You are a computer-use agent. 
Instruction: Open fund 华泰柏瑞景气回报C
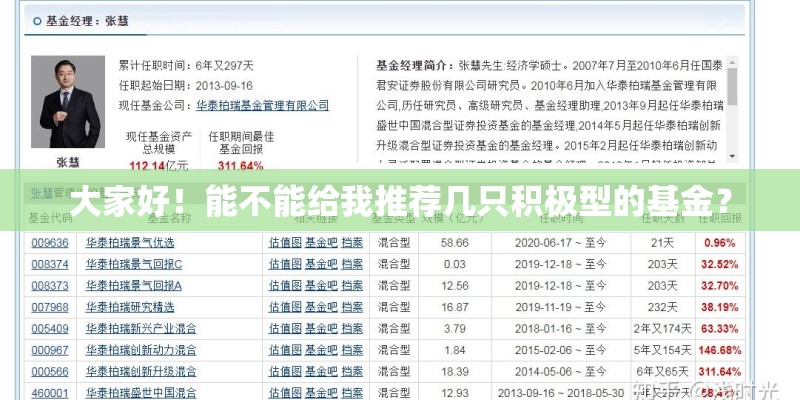click(133, 264)
